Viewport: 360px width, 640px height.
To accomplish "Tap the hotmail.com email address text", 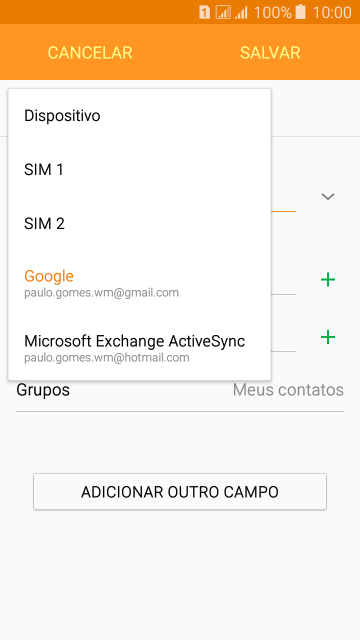I will tap(107, 358).
